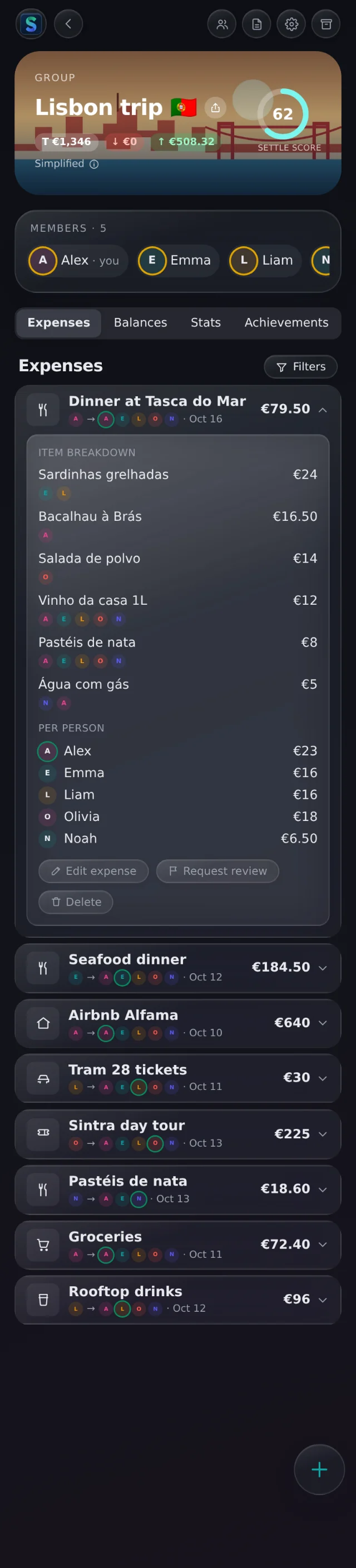Select Emma member chip

178,261
